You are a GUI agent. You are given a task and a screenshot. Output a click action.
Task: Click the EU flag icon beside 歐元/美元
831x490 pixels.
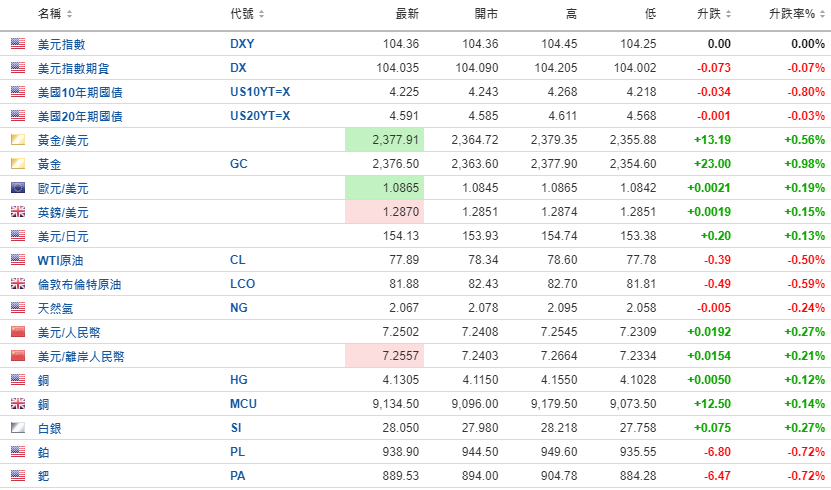tap(18, 188)
